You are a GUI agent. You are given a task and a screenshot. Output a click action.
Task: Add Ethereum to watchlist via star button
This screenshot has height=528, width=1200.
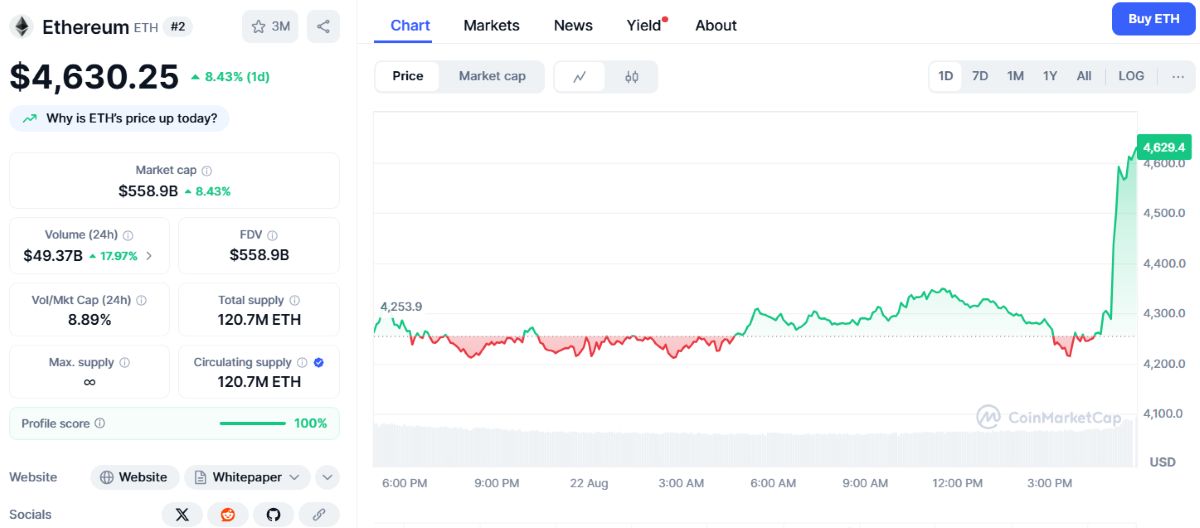[x=270, y=26]
